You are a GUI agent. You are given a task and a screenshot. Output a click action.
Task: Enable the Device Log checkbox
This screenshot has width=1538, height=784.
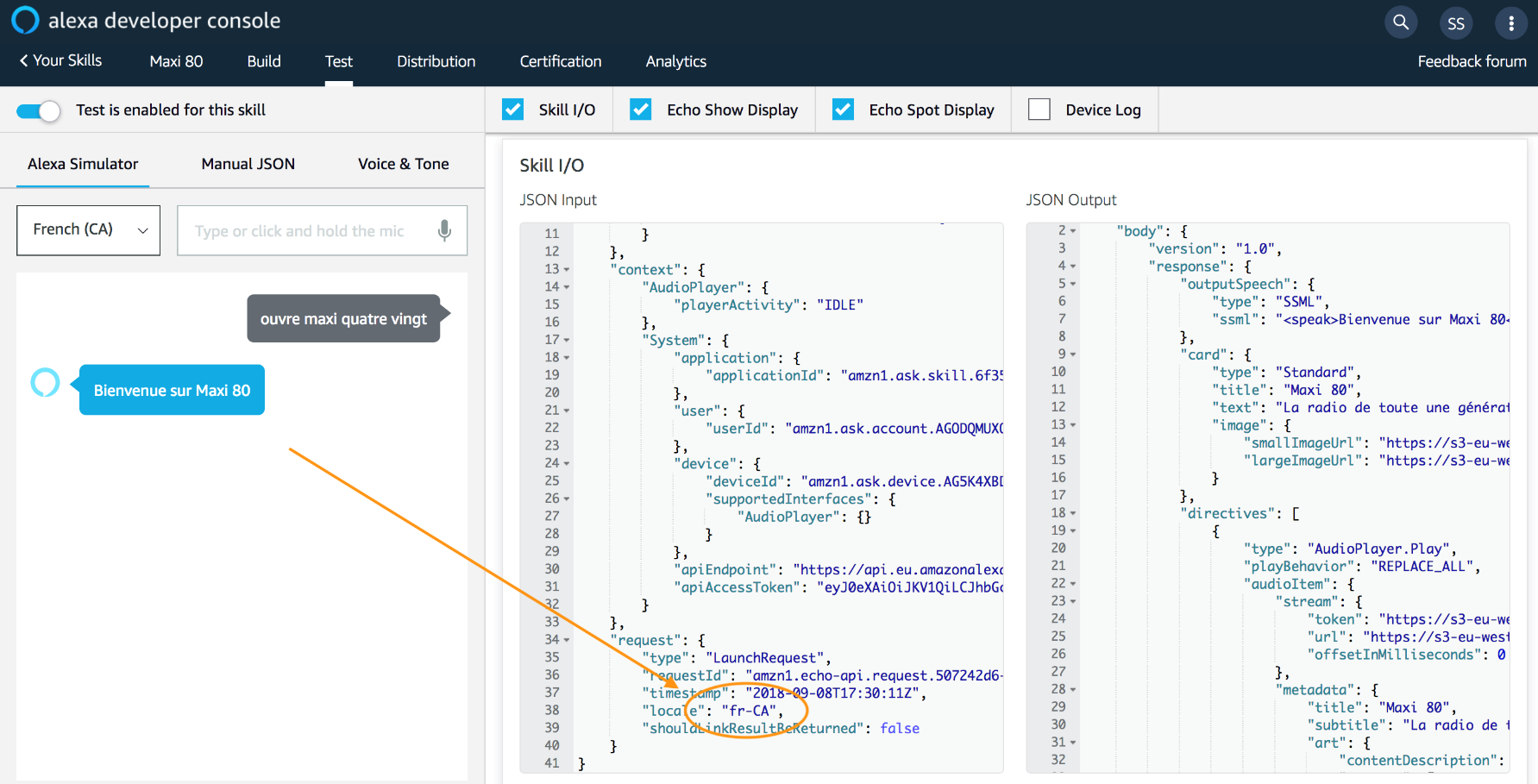coord(1039,110)
